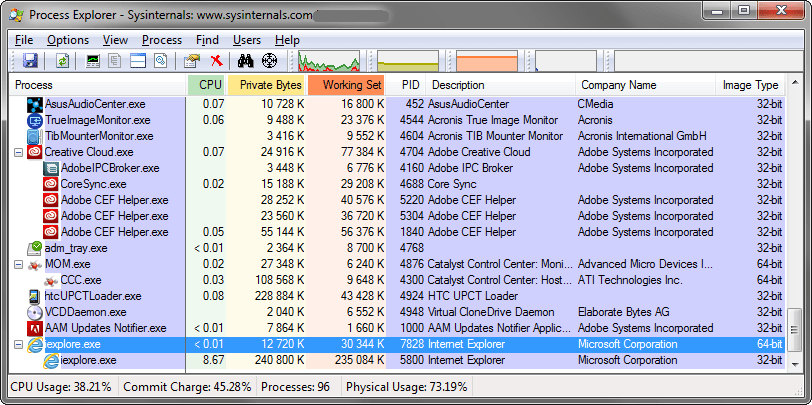Sort by the Image Type column header
Viewport: 812px width, 405px height.
point(750,85)
